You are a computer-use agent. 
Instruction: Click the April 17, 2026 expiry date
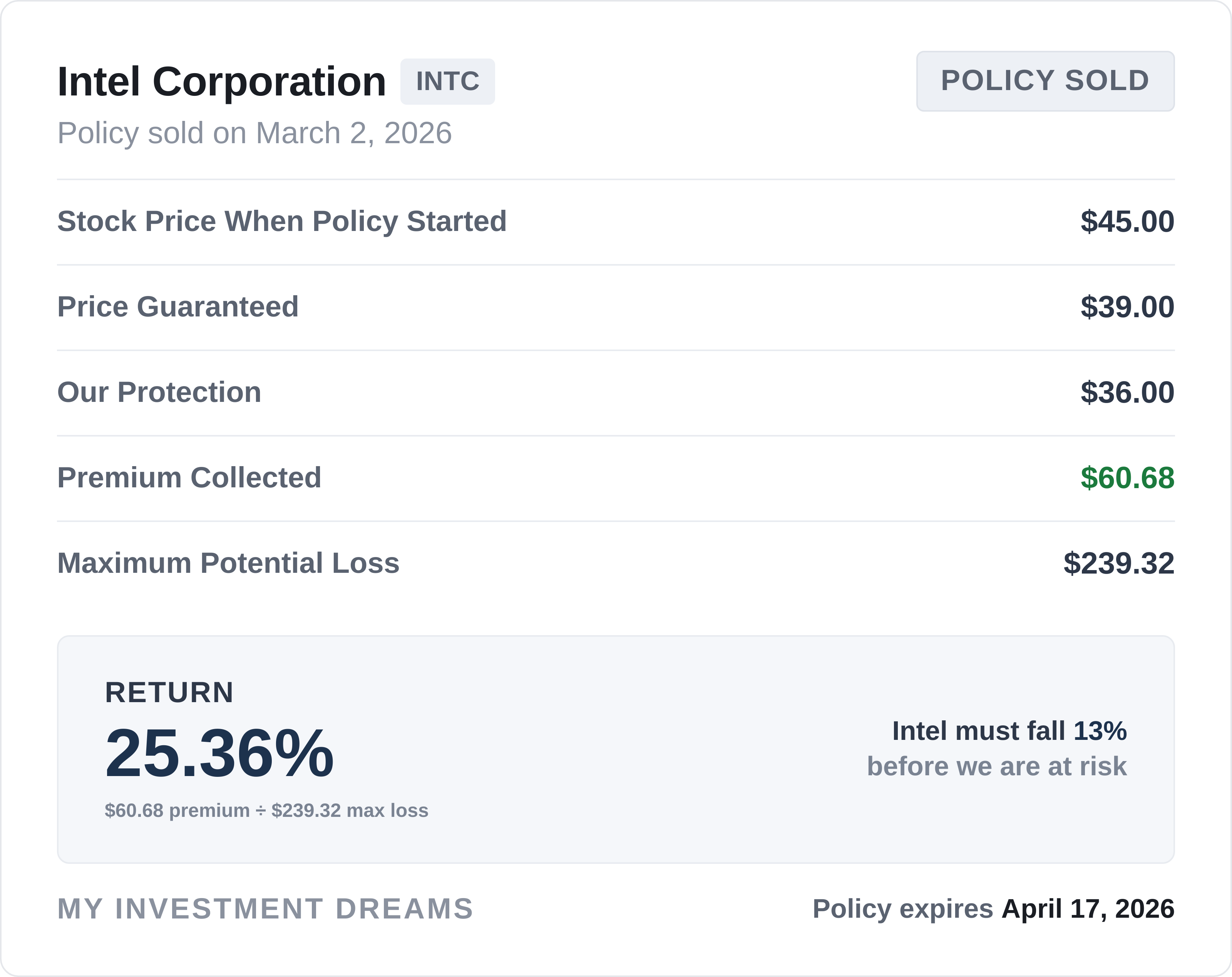pos(1087,909)
